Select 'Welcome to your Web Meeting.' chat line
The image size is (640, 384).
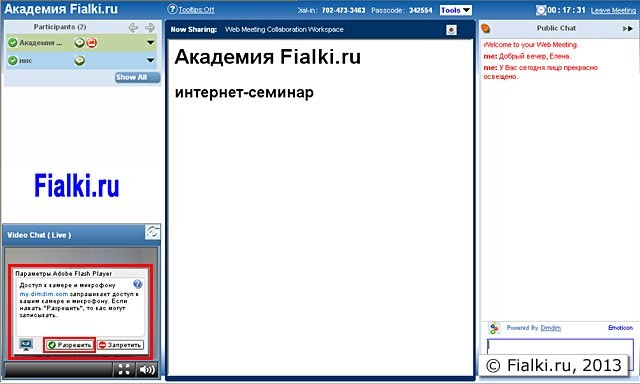pyautogui.click(x=531, y=44)
